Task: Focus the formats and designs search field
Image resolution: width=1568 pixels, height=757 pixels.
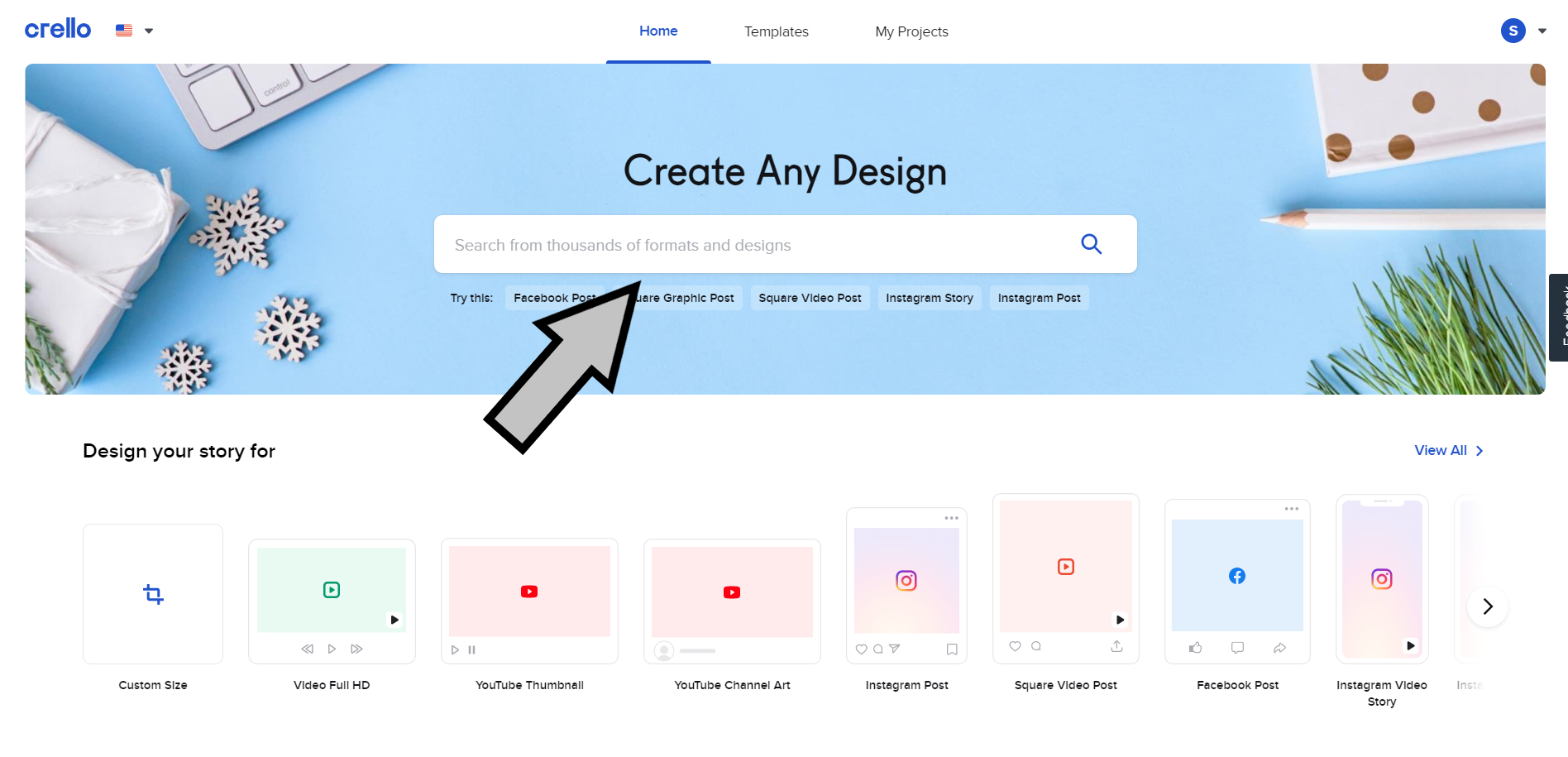Action: pyautogui.click(x=785, y=244)
